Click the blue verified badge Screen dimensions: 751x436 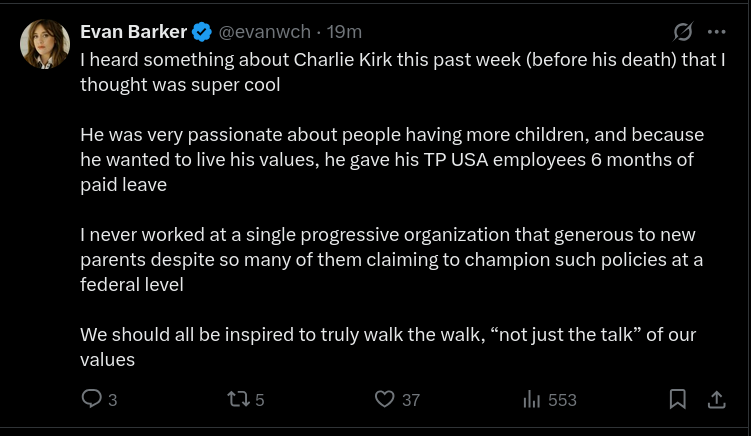point(202,32)
